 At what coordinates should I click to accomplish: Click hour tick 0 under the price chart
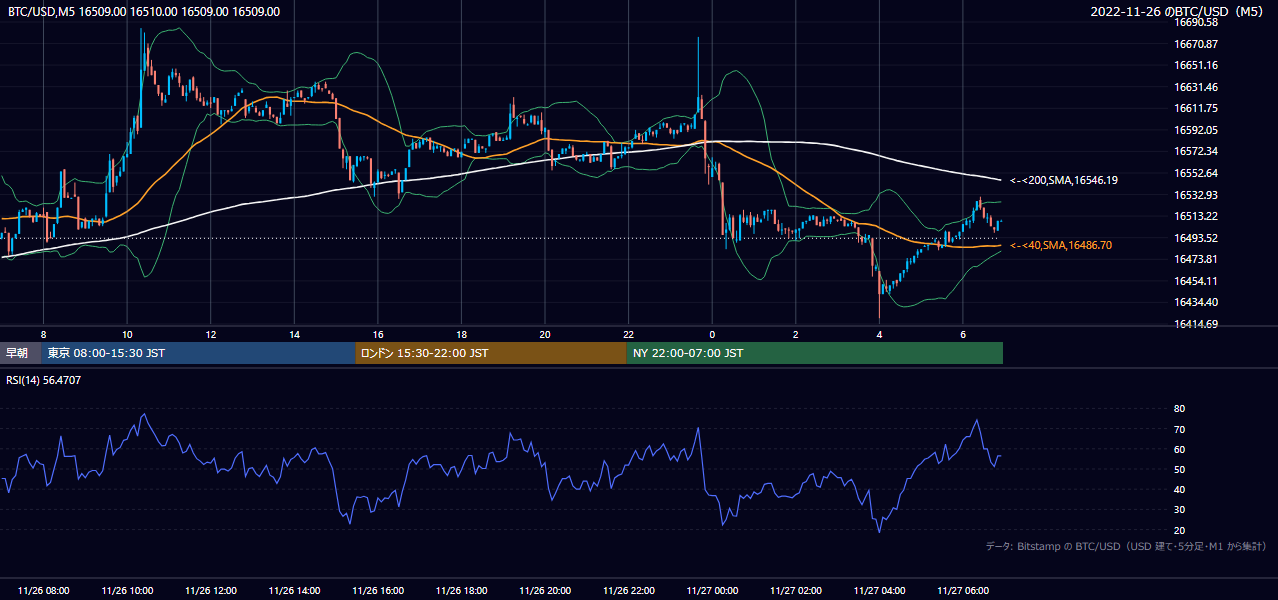(712, 334)
